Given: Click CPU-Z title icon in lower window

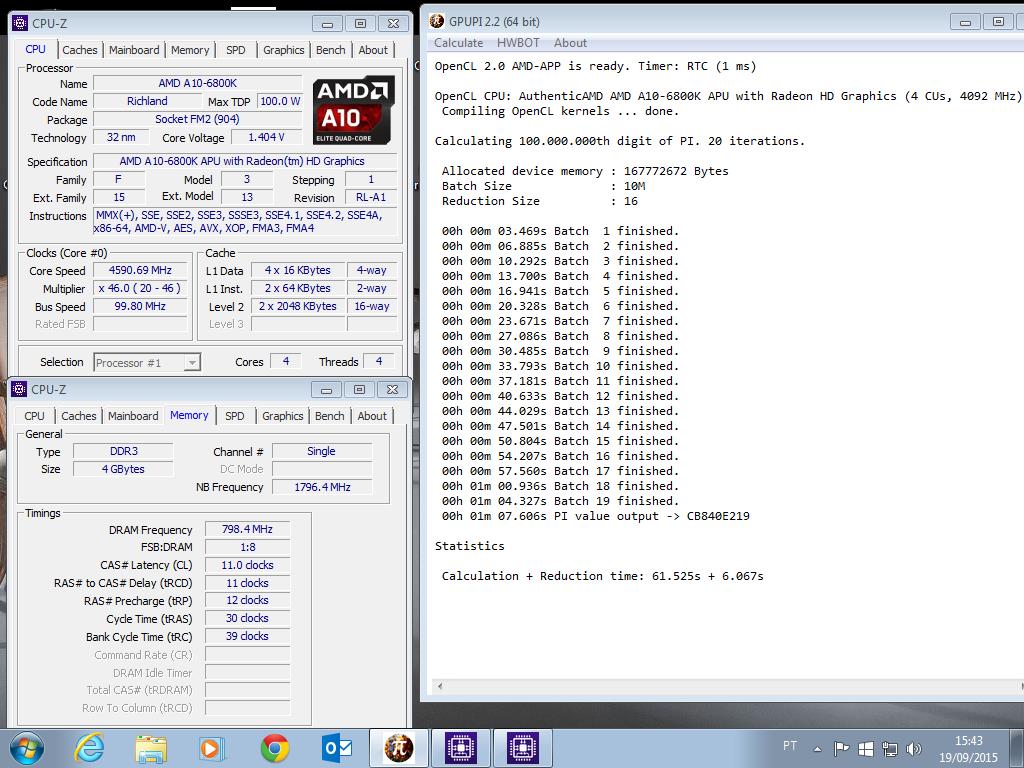Looking at the screenshot, I should tap(20, 389).
